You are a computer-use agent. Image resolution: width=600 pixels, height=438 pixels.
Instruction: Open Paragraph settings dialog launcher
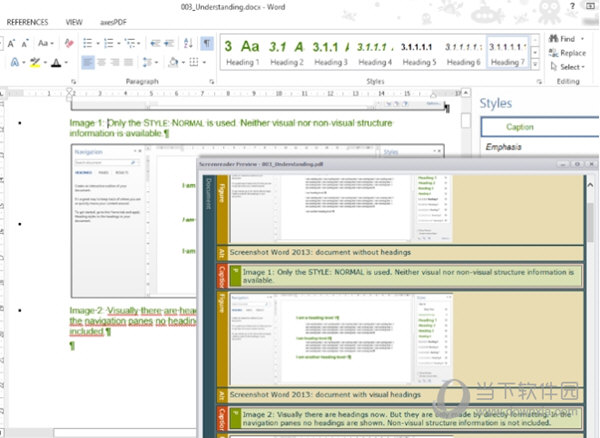(211, 81)
